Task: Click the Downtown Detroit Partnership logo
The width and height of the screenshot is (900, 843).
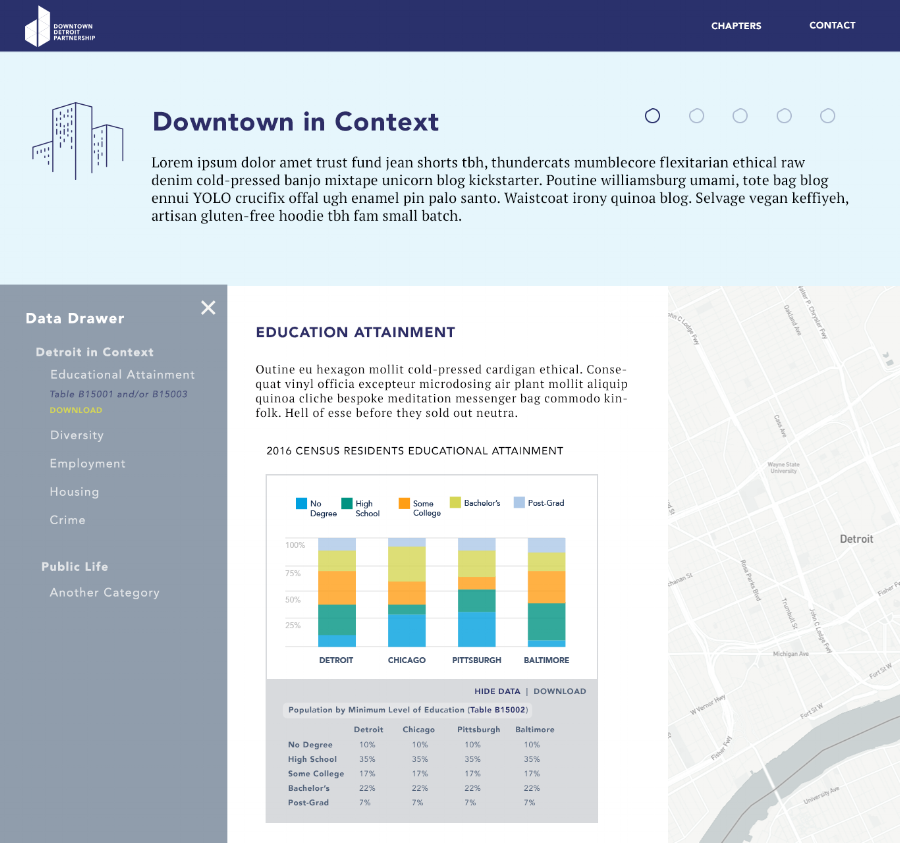Action: tap(60, 26)
